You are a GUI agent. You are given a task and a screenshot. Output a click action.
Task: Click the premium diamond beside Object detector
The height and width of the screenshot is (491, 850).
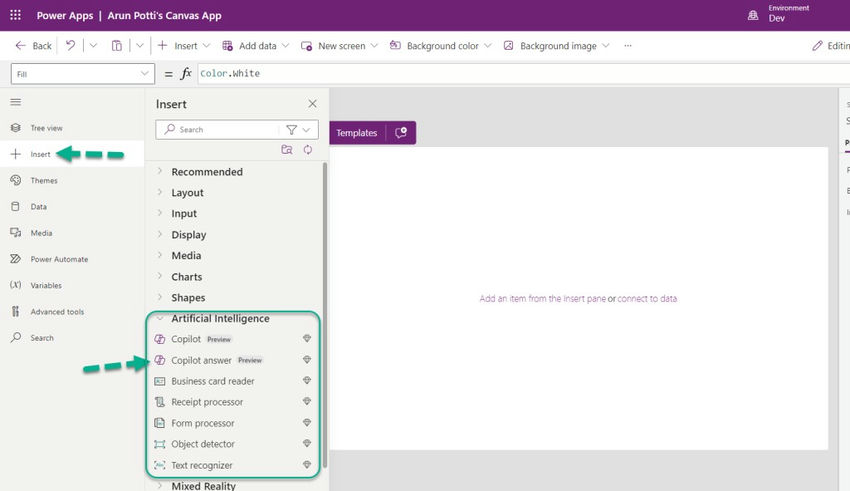[307, 443]
